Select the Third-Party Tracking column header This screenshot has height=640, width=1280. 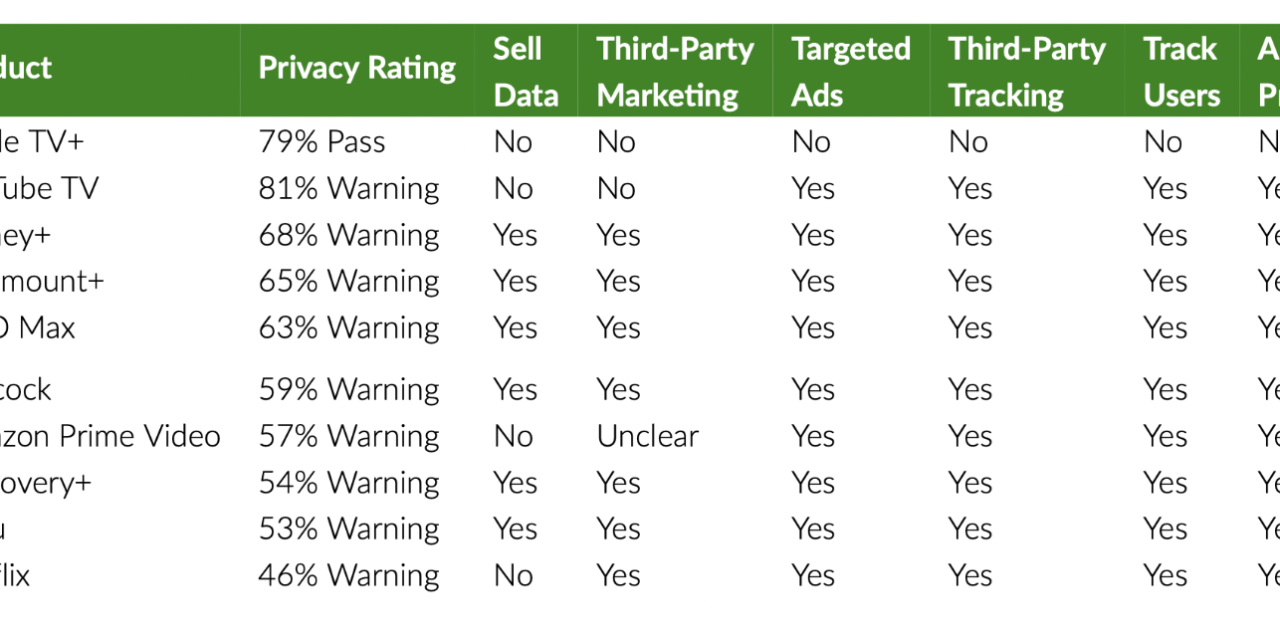[x=1027, y=72]
